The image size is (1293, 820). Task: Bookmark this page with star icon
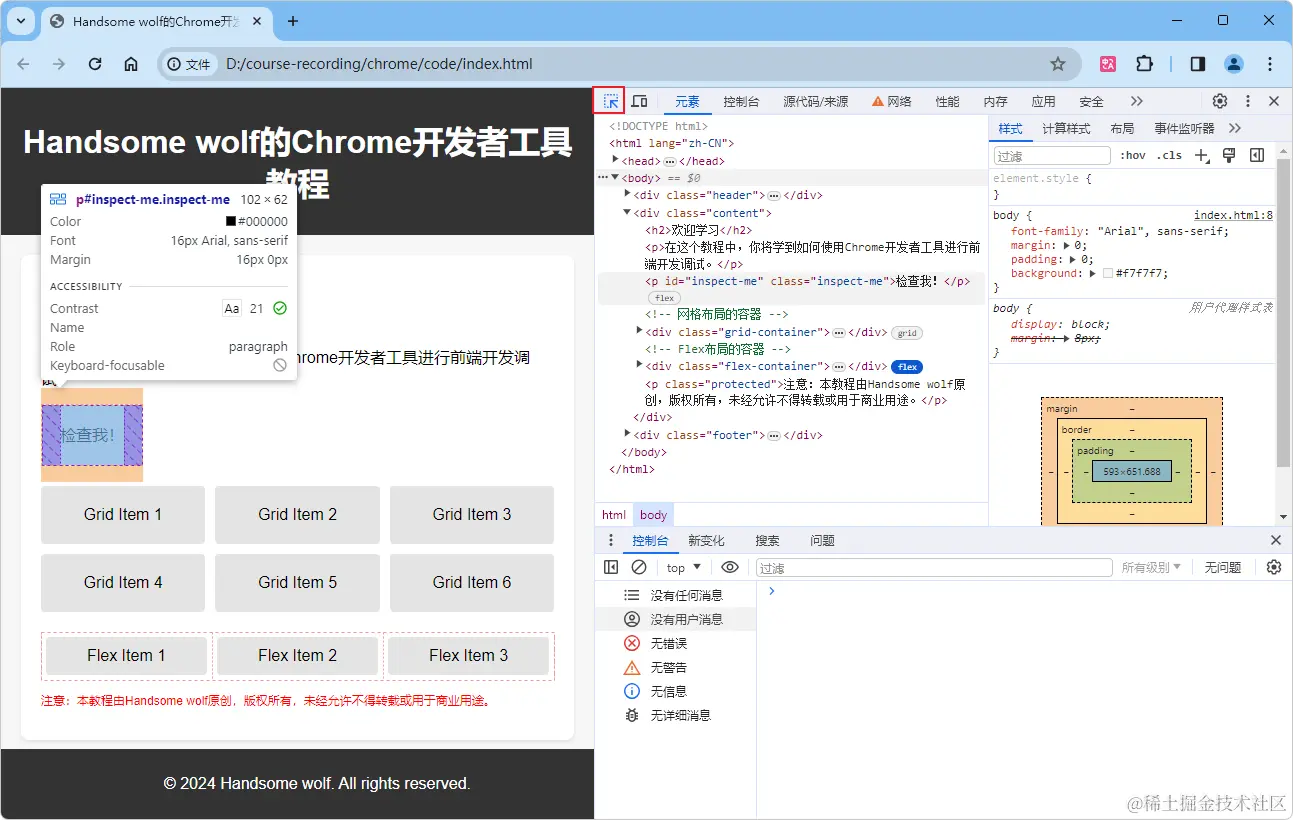click(x=1058, y=64)
